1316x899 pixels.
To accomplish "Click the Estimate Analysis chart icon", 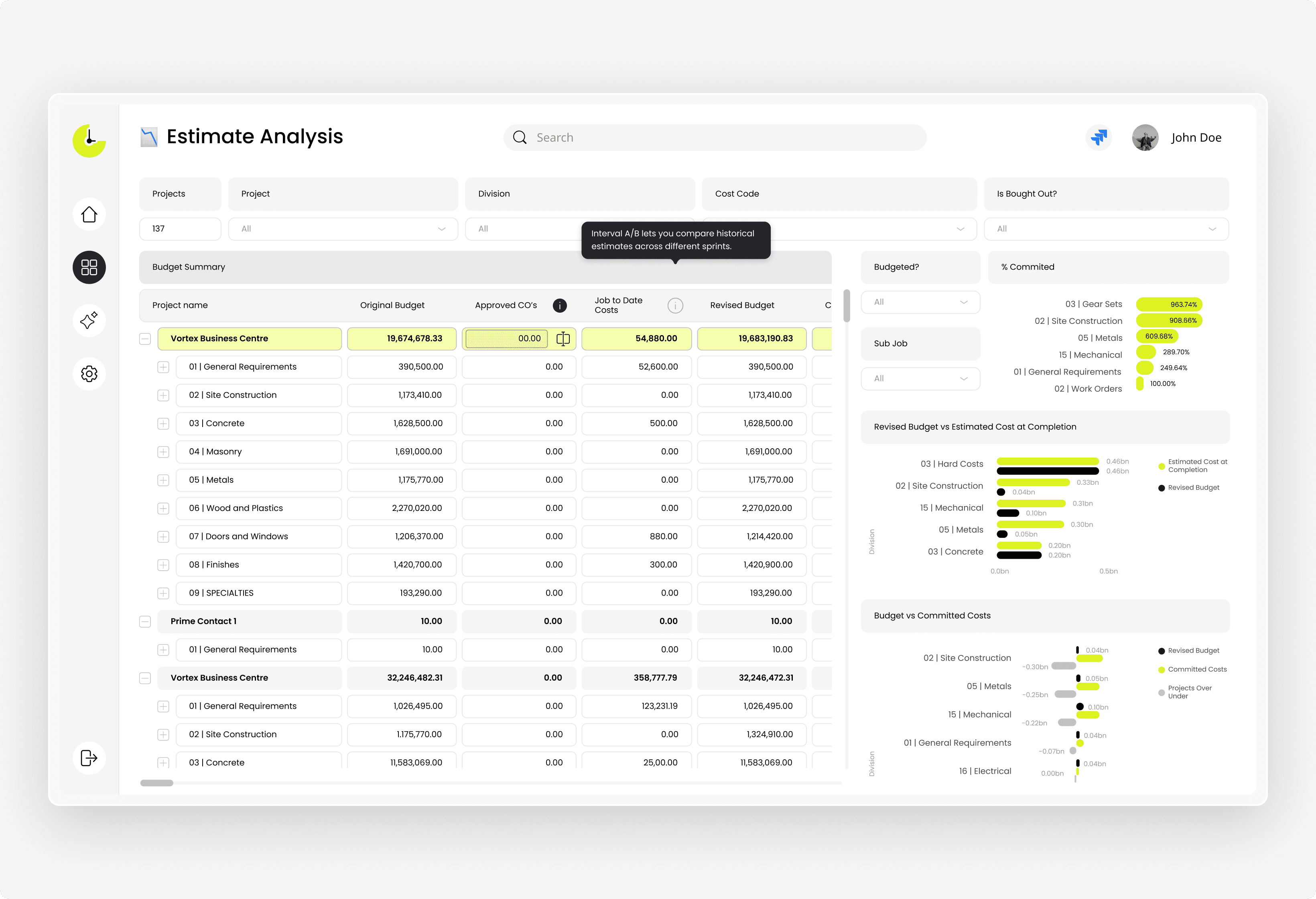I will pos(149,137).
